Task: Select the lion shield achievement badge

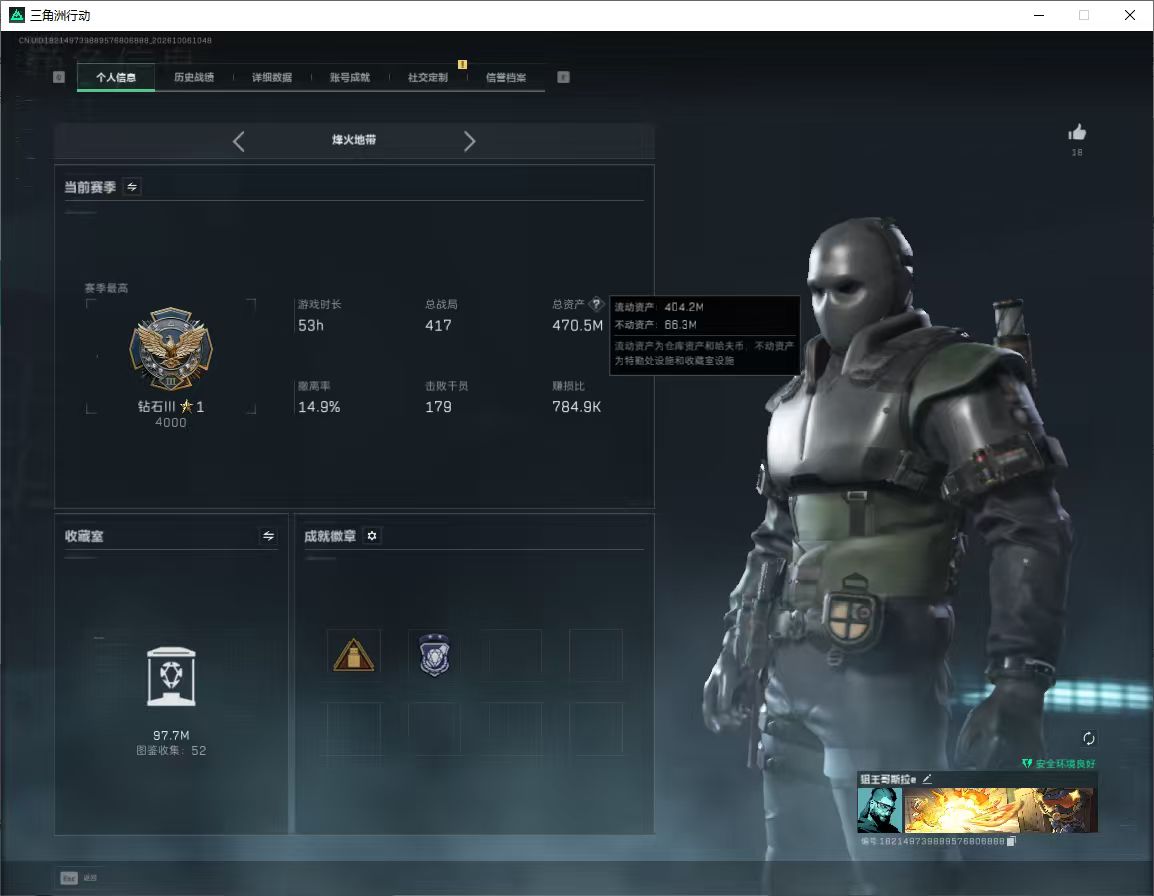Action: (x=434, y=655)
